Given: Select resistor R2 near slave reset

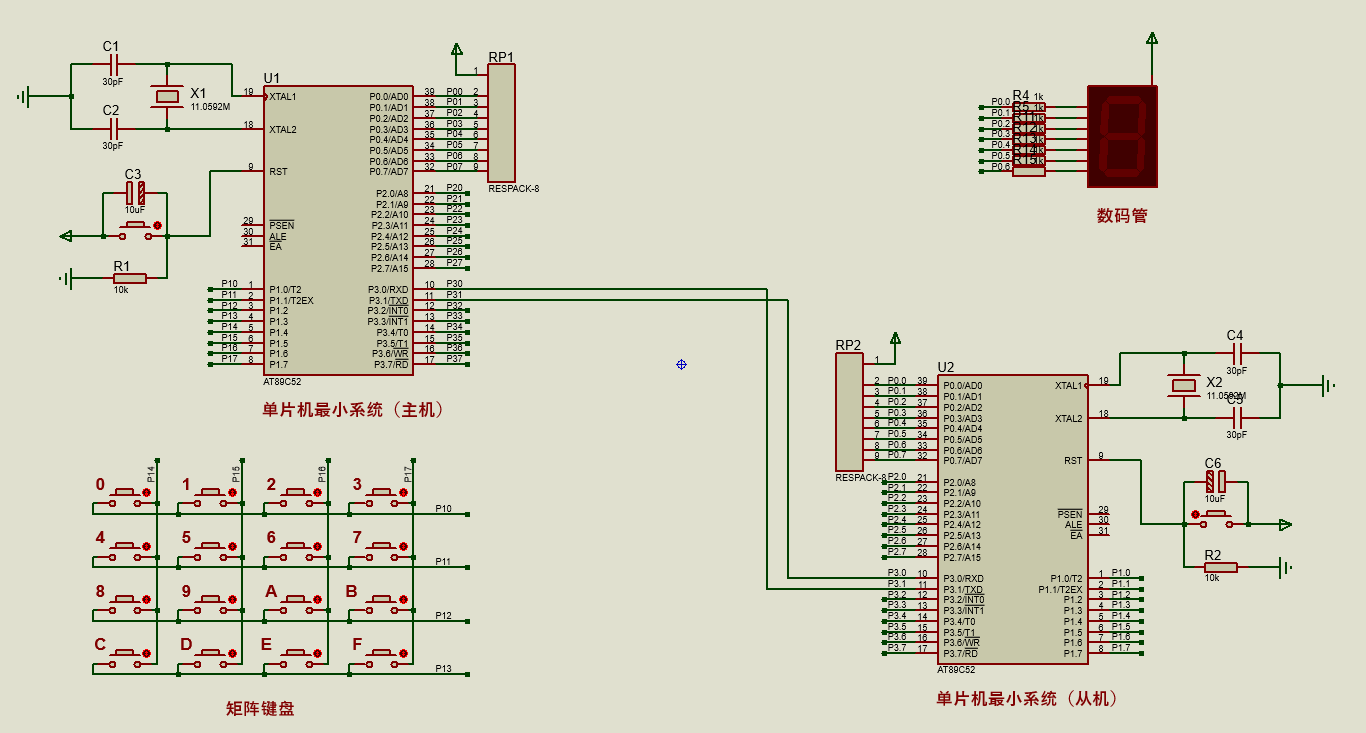Looking at the screenshot, I should point(1220,567).
